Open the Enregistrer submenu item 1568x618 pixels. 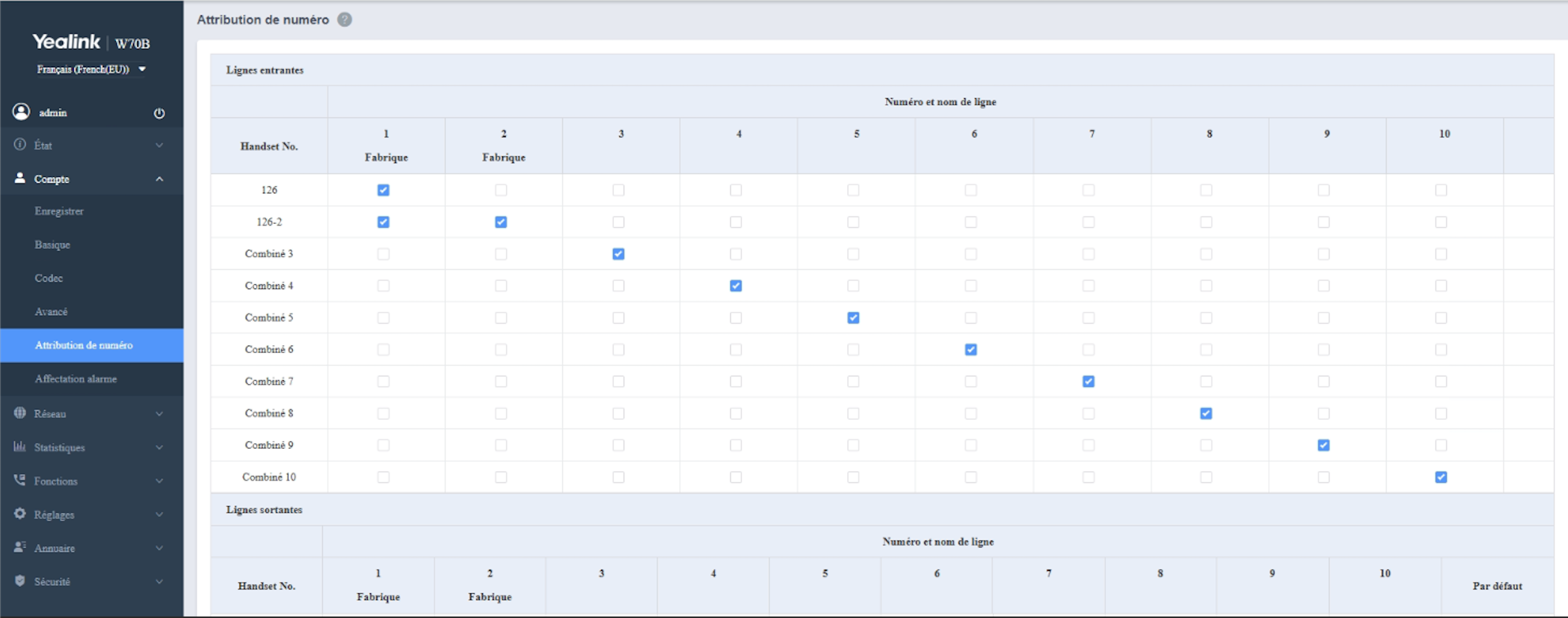pyautogui.click(x=59, y=211)
